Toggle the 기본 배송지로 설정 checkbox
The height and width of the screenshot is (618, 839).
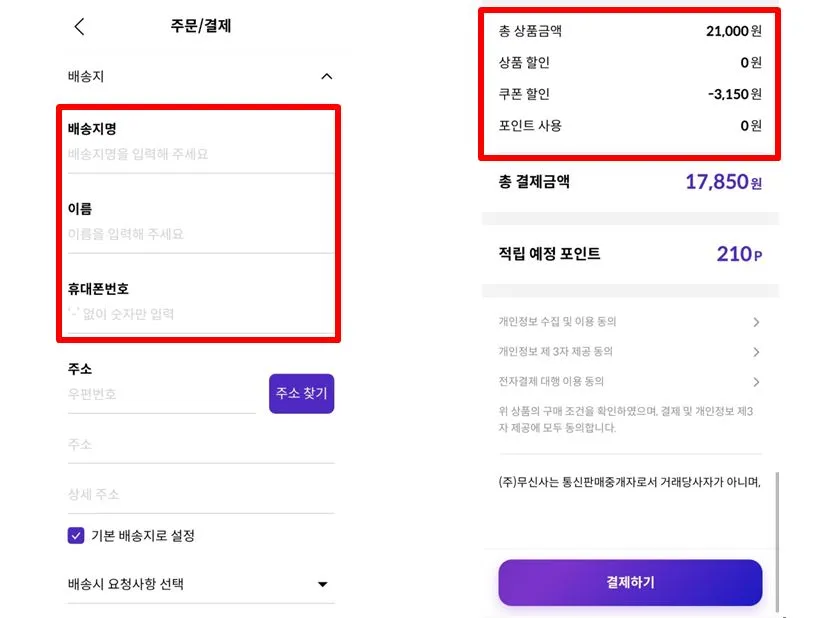point(75,536)
